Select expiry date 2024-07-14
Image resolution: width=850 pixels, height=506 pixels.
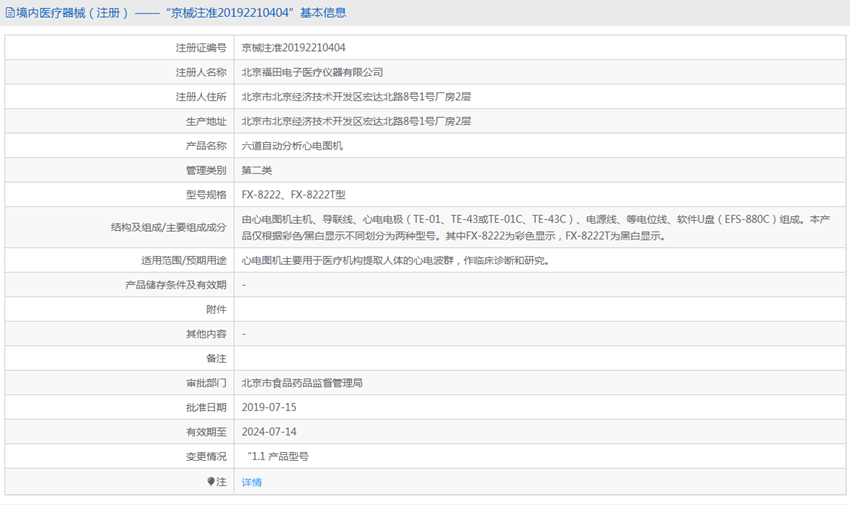269,432
